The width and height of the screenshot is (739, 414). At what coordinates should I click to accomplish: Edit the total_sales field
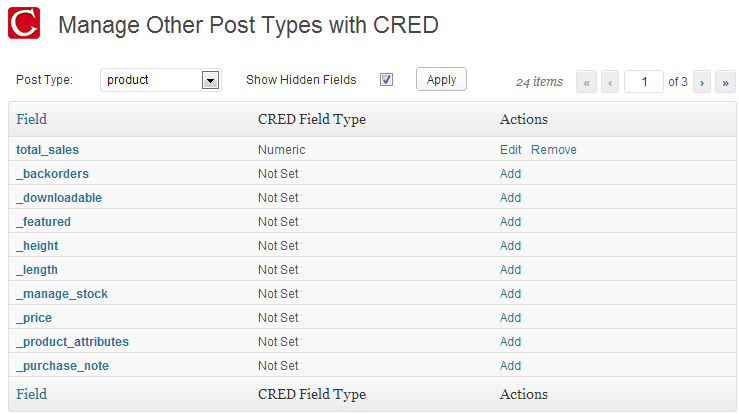(x=510, y=149)
